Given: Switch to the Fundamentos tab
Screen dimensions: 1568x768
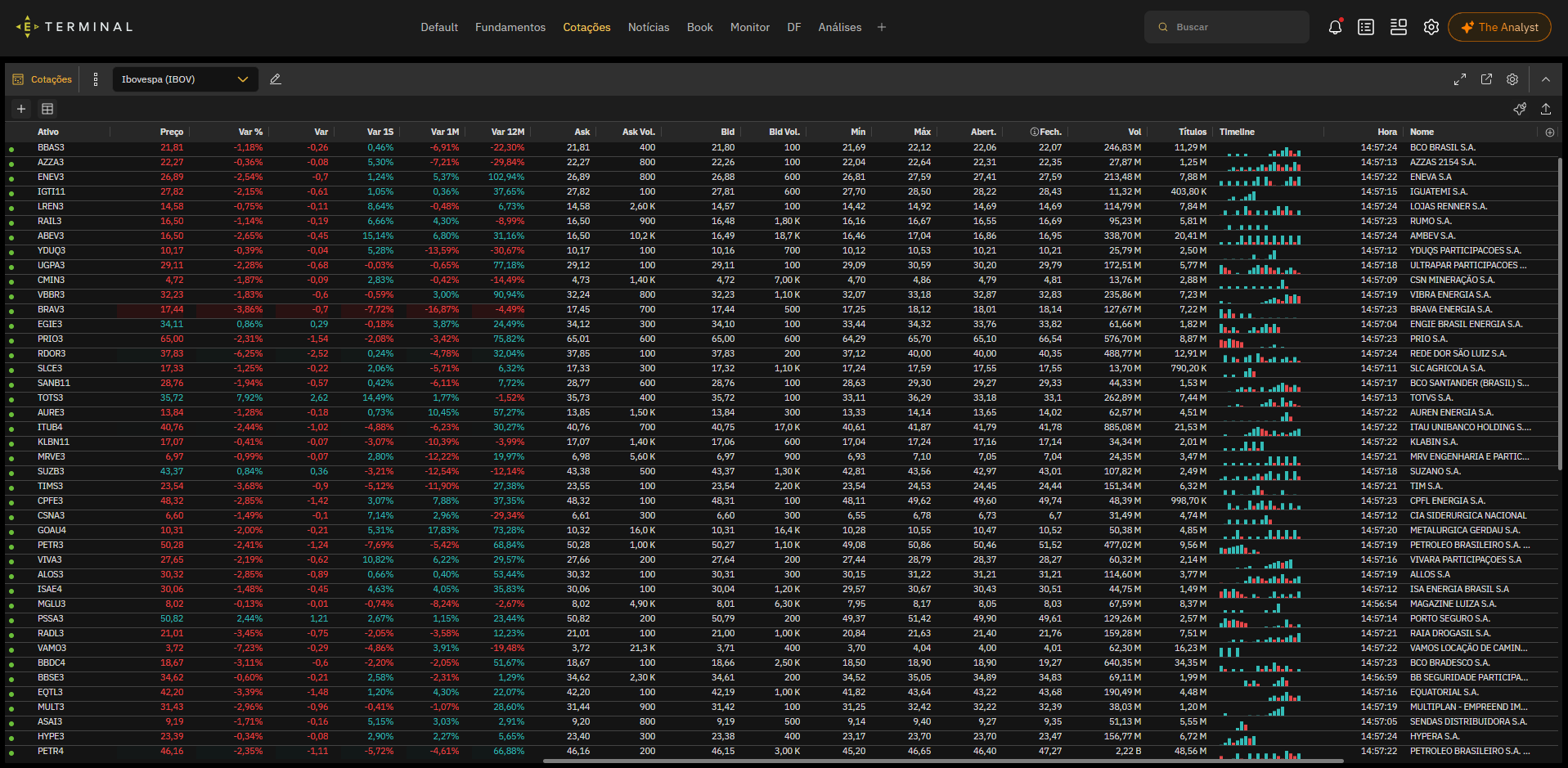Looking at the screenshot, I should click(x=510, y=27).
